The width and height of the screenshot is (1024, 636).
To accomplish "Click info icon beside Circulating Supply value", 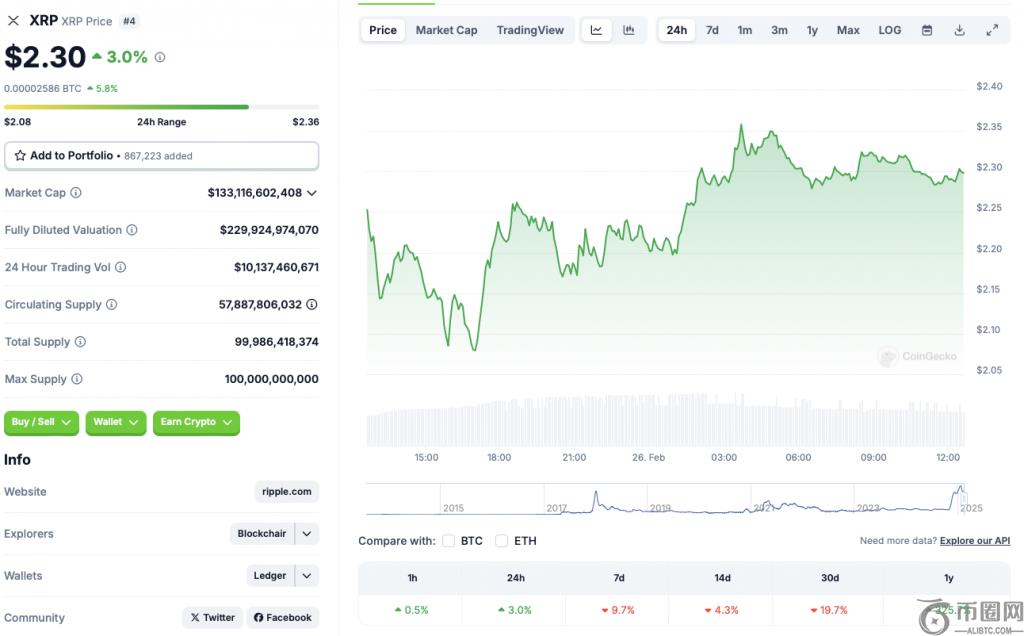I will pyautogui.click(x=312, y=305).
